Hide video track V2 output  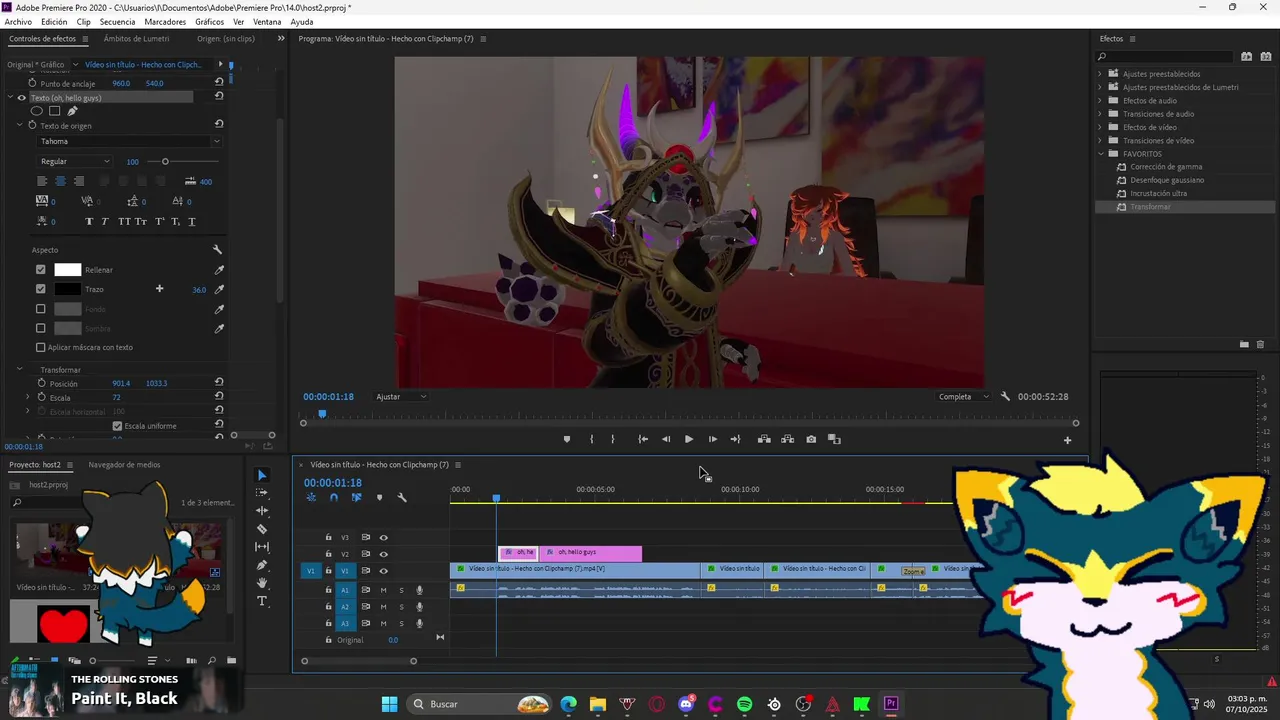(x=383, y=554)
